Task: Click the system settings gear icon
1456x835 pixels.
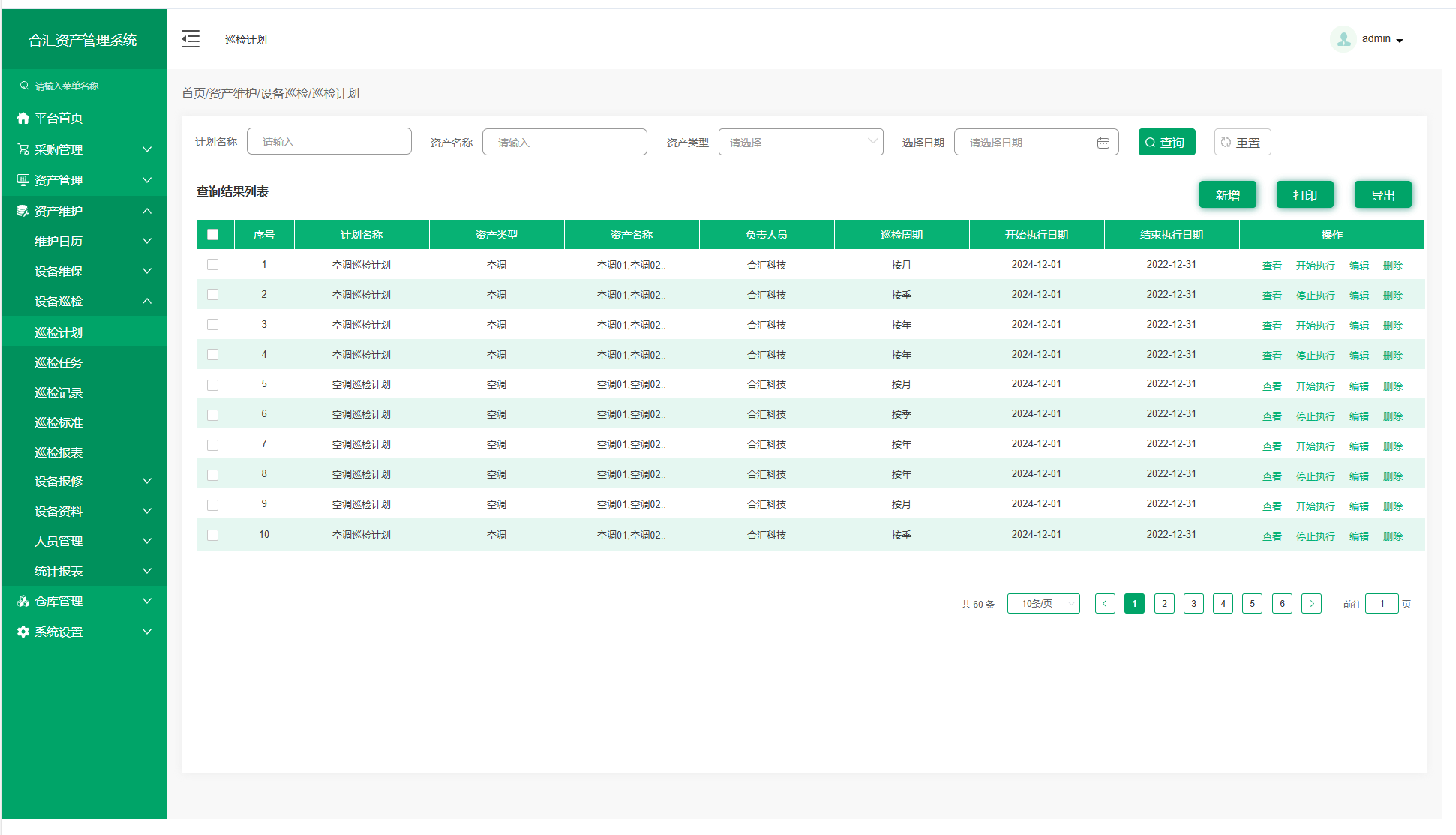Action: (23, 632)
